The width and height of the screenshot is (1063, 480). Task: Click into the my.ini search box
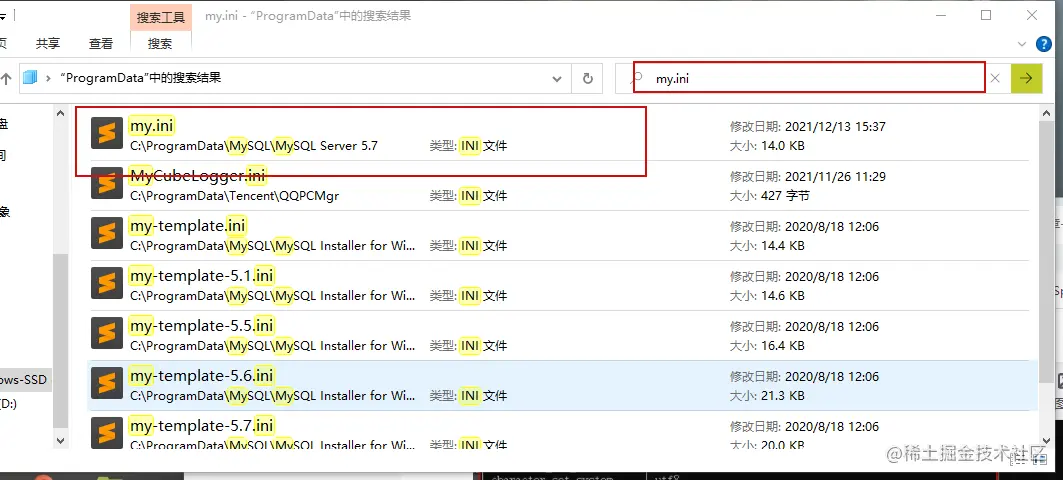point(809,78)
